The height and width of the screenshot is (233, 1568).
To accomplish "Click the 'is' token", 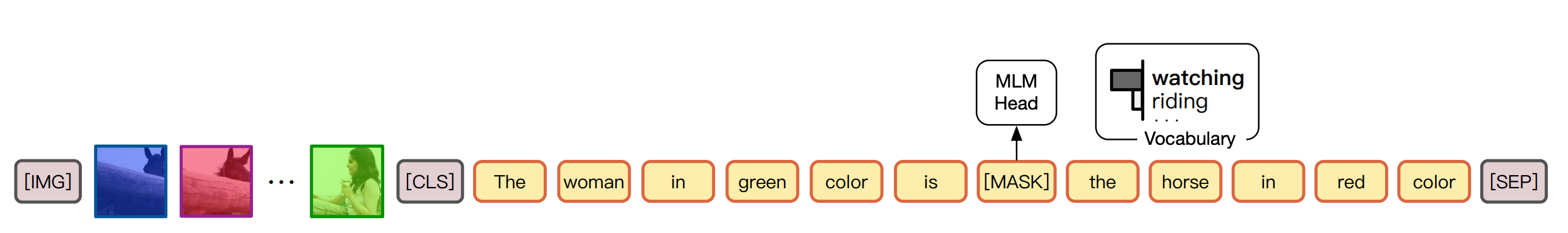I will [x=930, y=181].
